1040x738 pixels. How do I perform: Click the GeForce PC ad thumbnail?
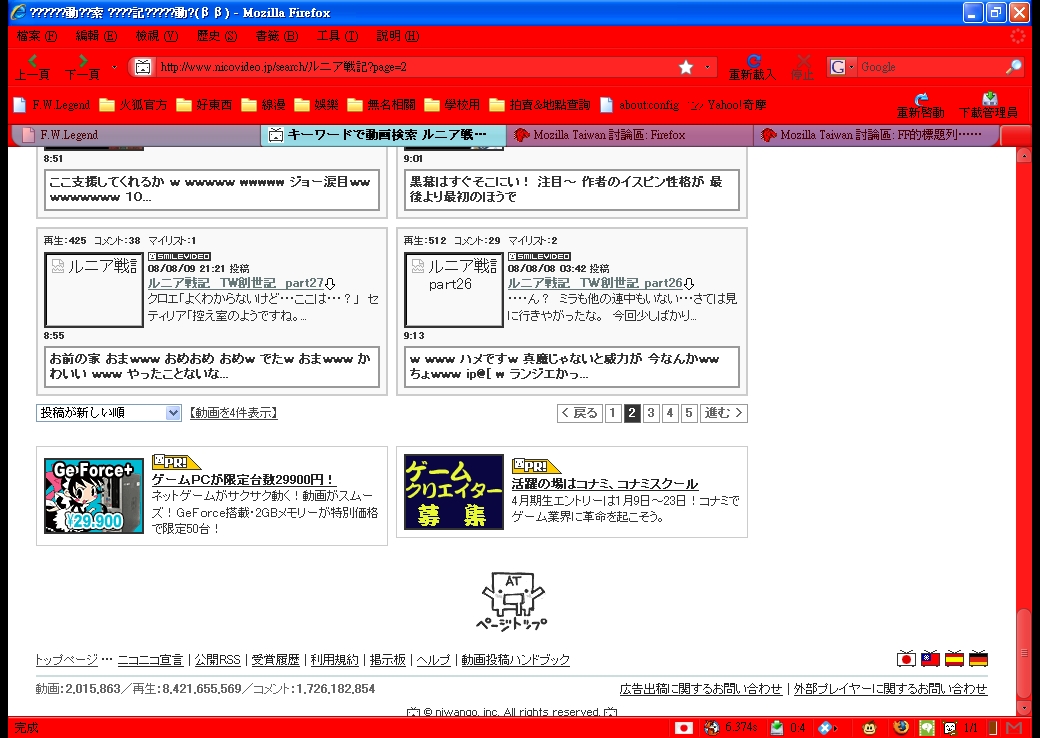(94, 495)
